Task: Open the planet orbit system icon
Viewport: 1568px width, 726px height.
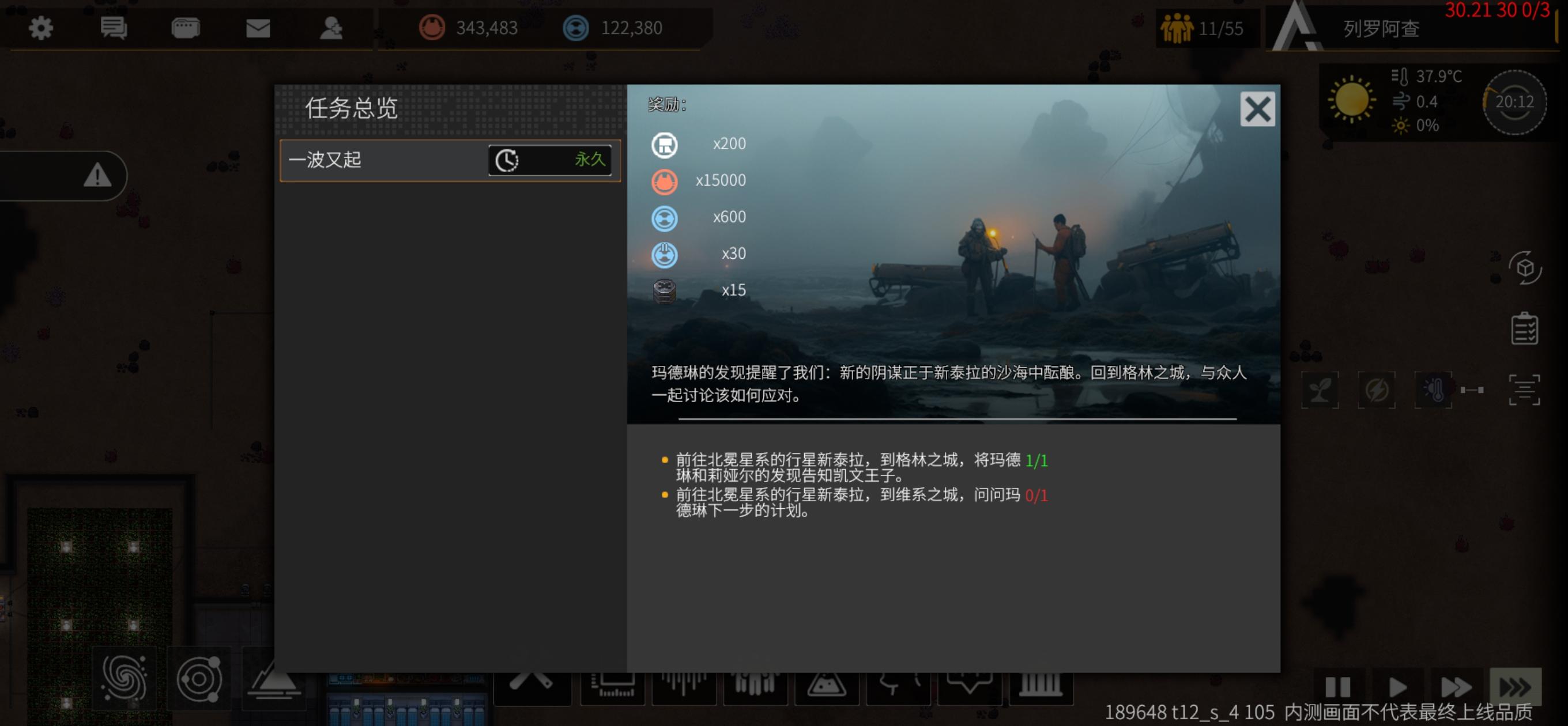Action: [x=199, y=678]
